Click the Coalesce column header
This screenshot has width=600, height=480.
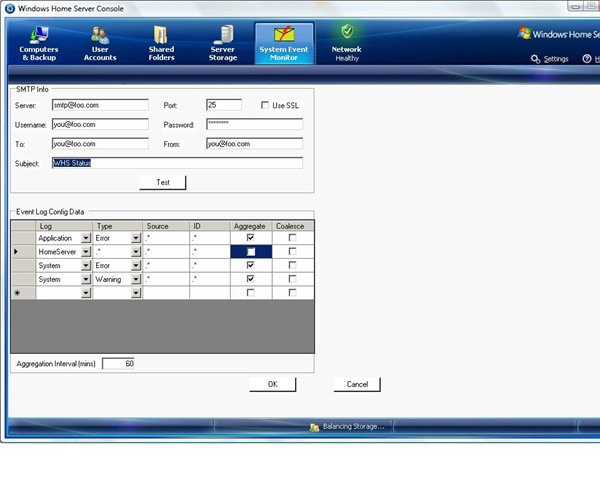click(293, 226)
